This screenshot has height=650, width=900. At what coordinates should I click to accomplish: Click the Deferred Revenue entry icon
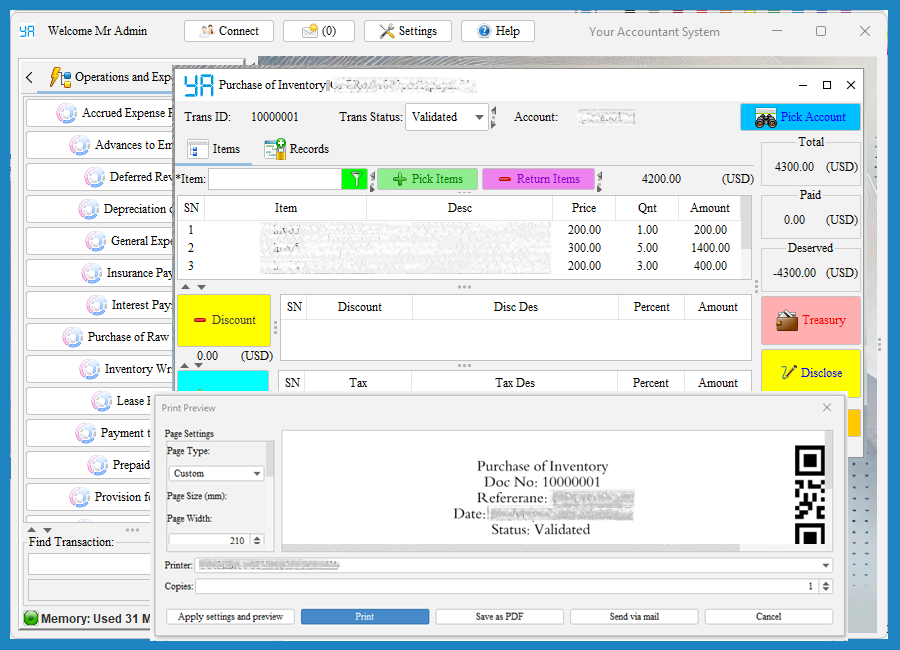coord(94,177)
